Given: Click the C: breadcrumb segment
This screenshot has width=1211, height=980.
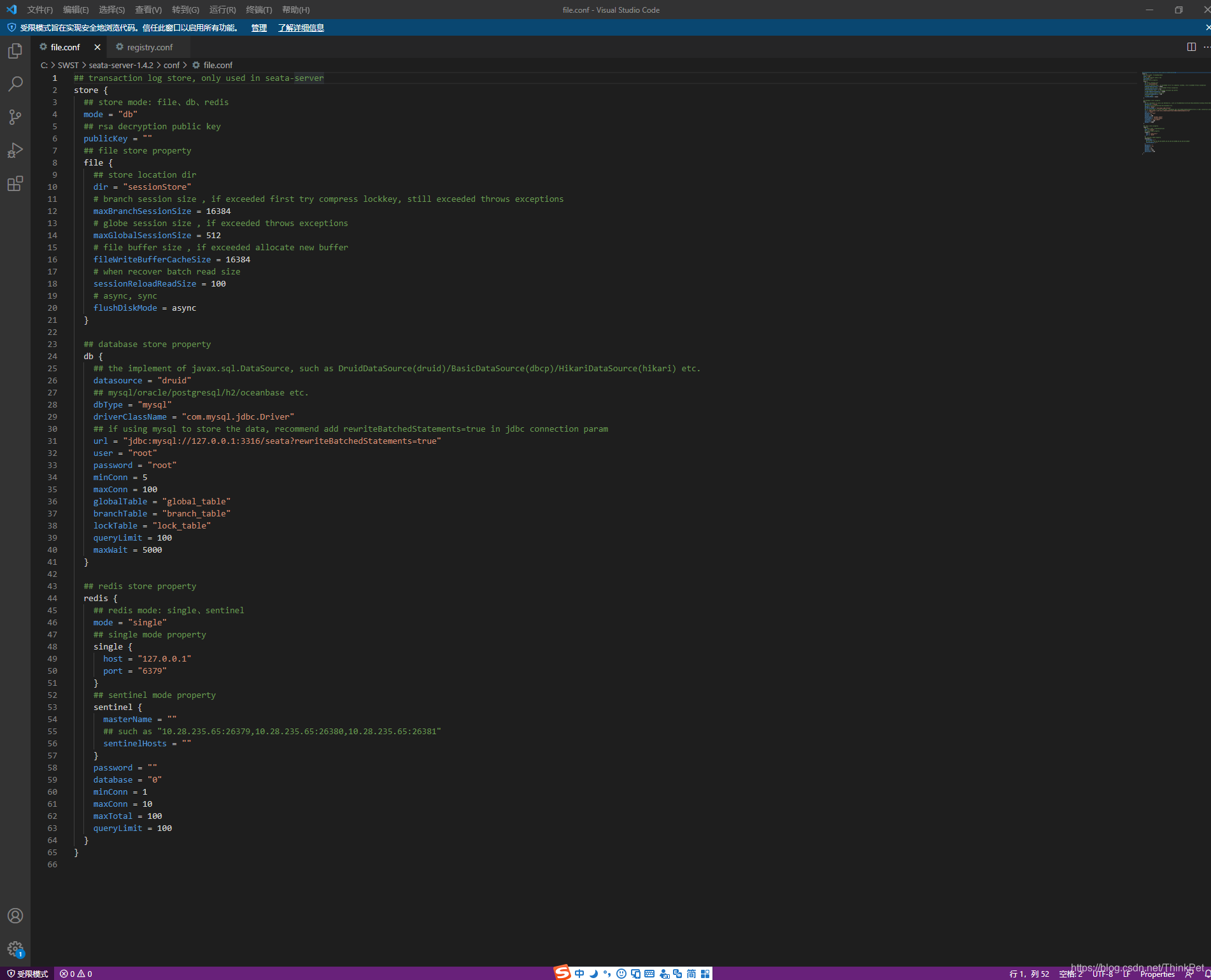Looking at the screenshot, I should 44,65.
